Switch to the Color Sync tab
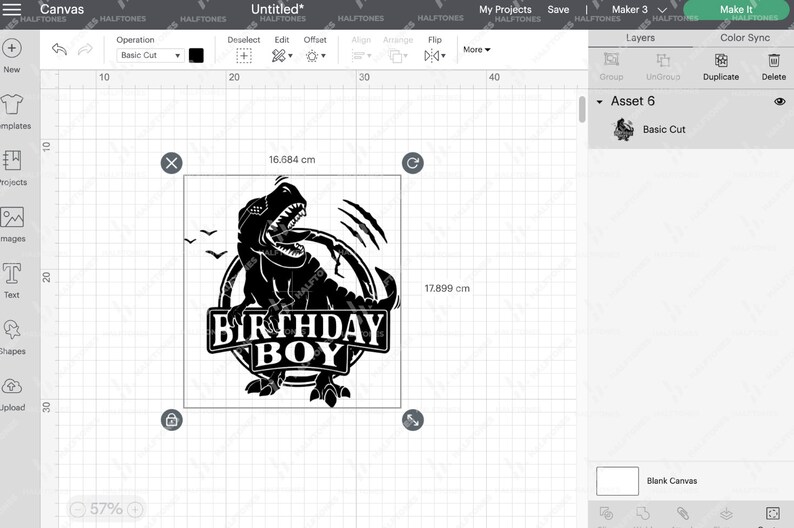Viewport: 794px width, 528px height. click(745, 38)
